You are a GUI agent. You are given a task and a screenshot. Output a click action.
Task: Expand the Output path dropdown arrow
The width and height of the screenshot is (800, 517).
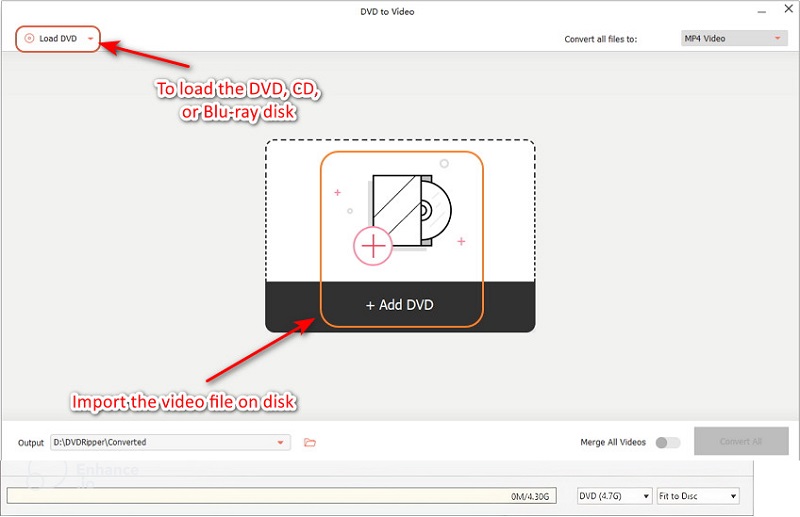click(x=281, y=442)
